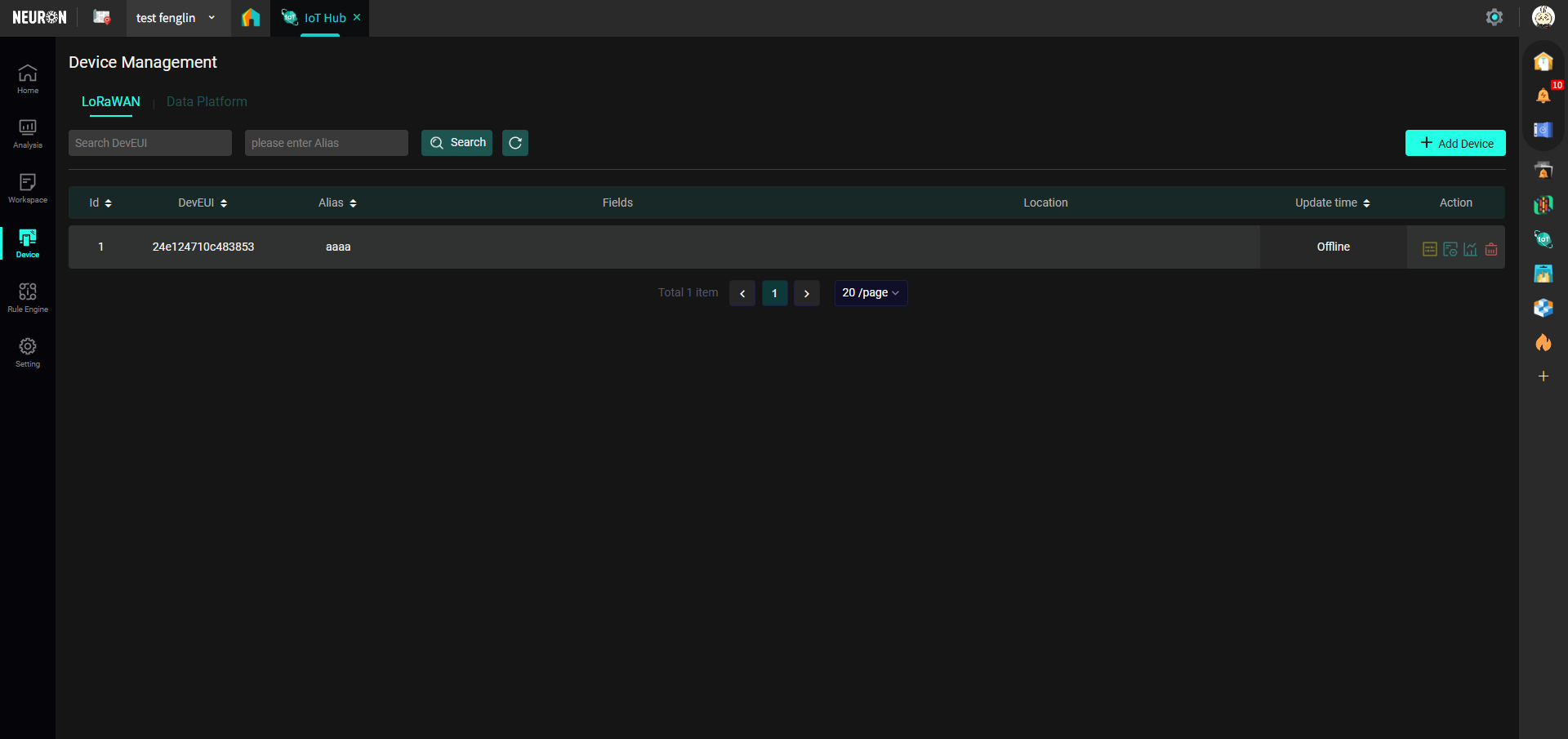Screen dimensions: 1568x739
Task: Click the refresh icon next to Search
Action: pyautogui.click(x=515, y=143)
